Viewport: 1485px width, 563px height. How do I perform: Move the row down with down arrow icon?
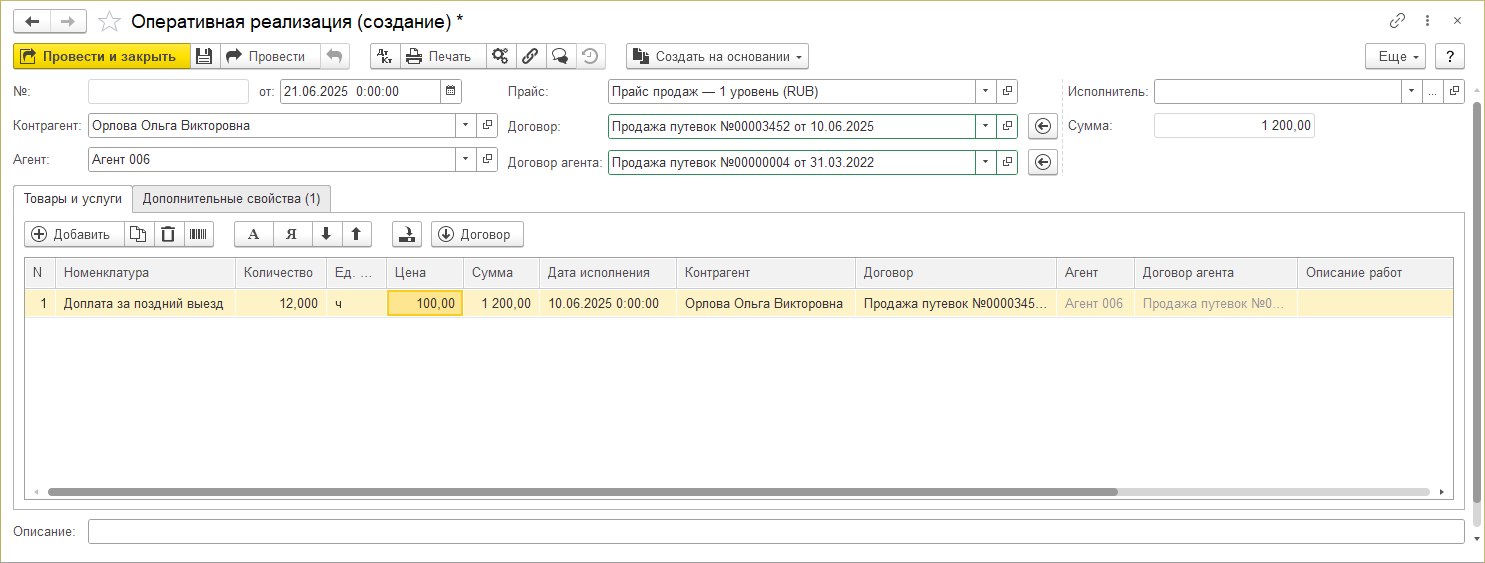(x=326, y=234)
